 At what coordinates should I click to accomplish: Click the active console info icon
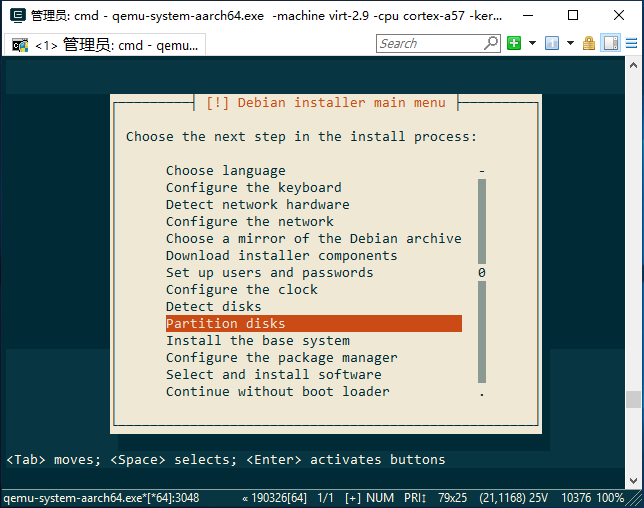coord(552,43)
